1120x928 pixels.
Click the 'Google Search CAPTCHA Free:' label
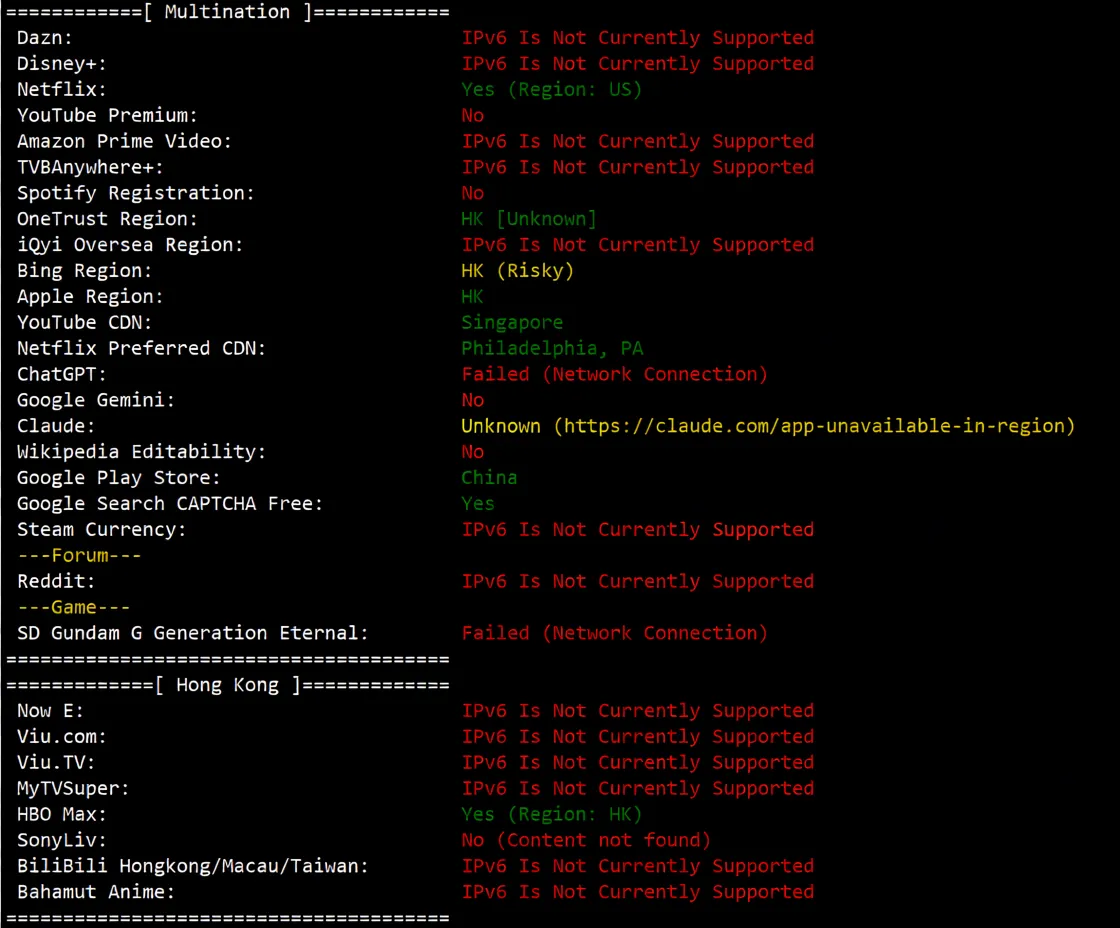(170, 504)
